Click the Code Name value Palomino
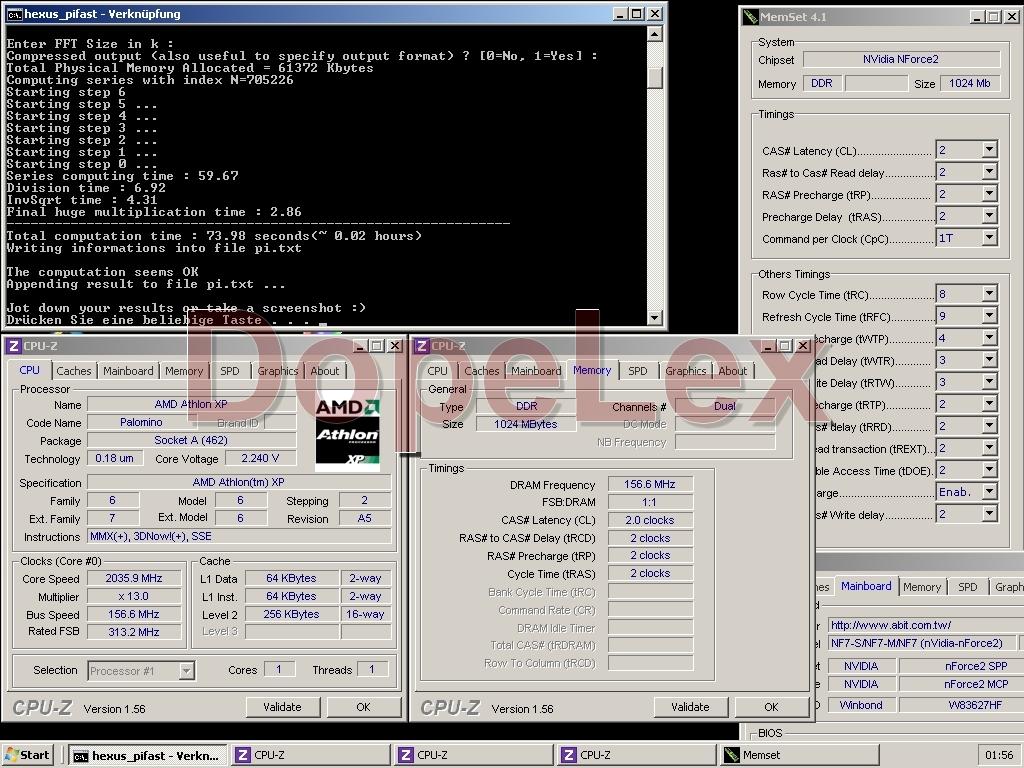Image resolution: width=1024 pixels, height=768 pixels. tap(142, 423)
